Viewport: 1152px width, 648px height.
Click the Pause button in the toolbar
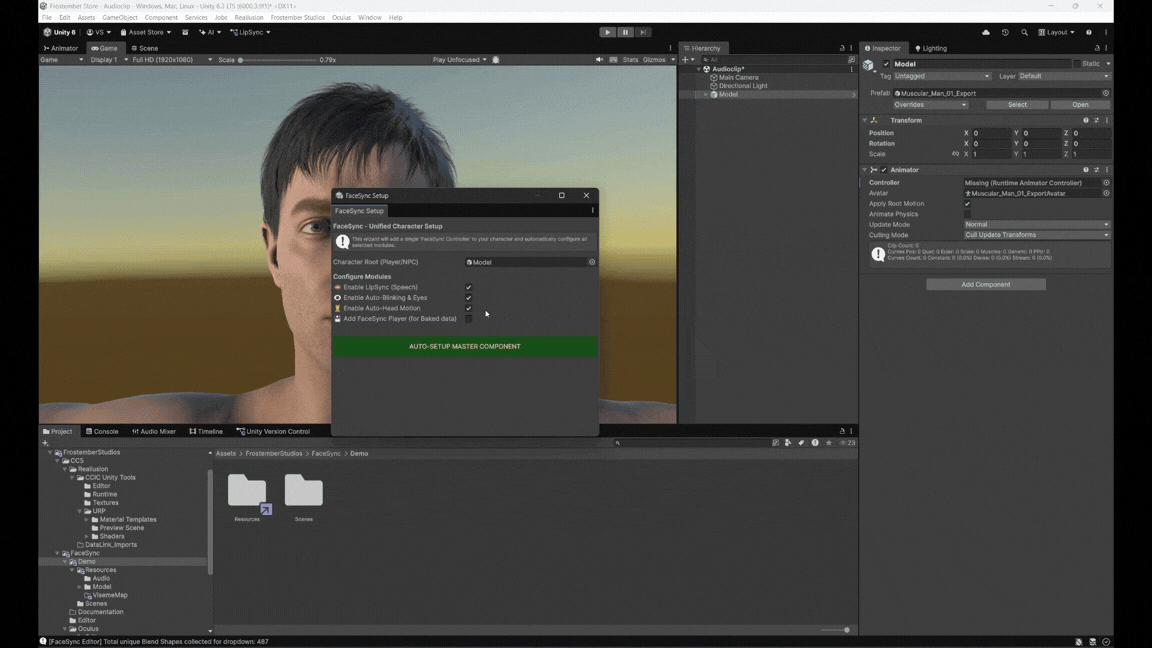[x=625, y=32]
